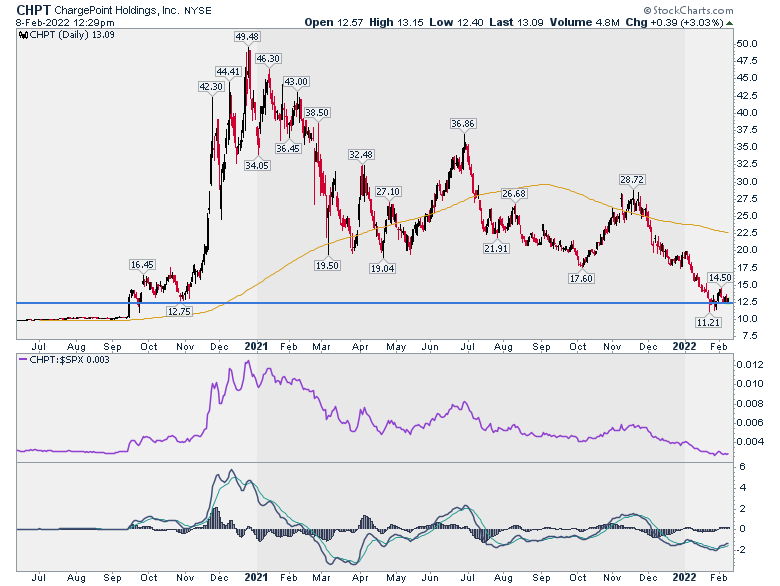Click the 50.0 price axis label
The width and height of the screenshot is (780, 586).
pyautogui.click(x=747, y=44)
